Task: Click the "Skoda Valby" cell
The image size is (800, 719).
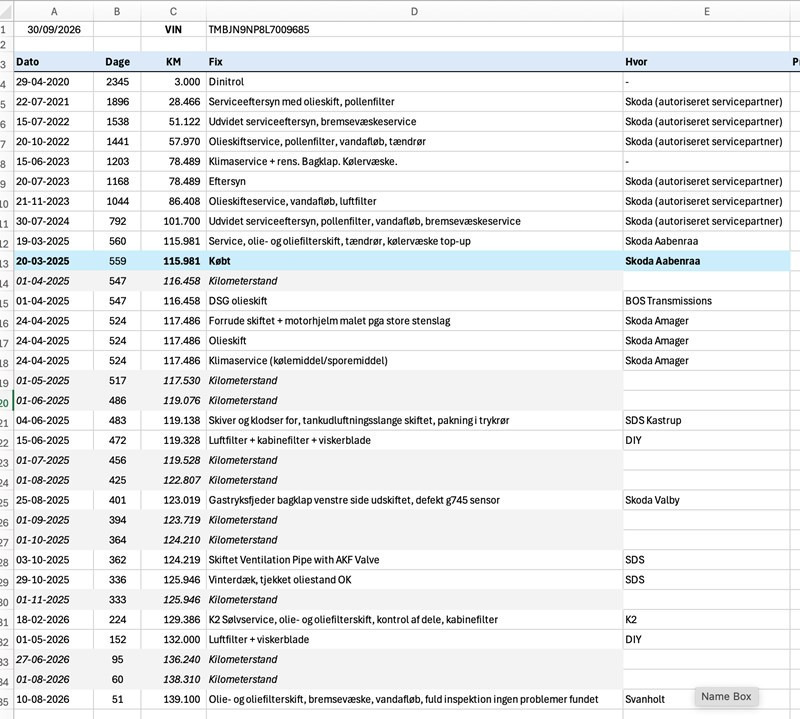Action: click(x=707, y=500)
